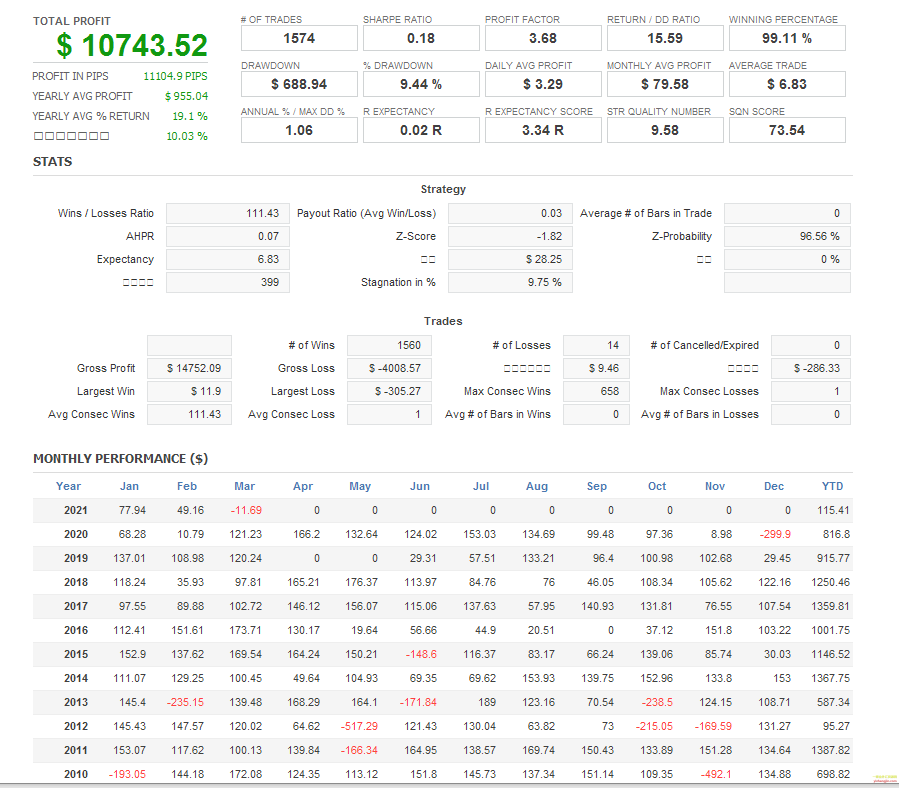Click the 2010 November value -492.1
Viewport: 899px width, 788px height.
tap(716, 774)
